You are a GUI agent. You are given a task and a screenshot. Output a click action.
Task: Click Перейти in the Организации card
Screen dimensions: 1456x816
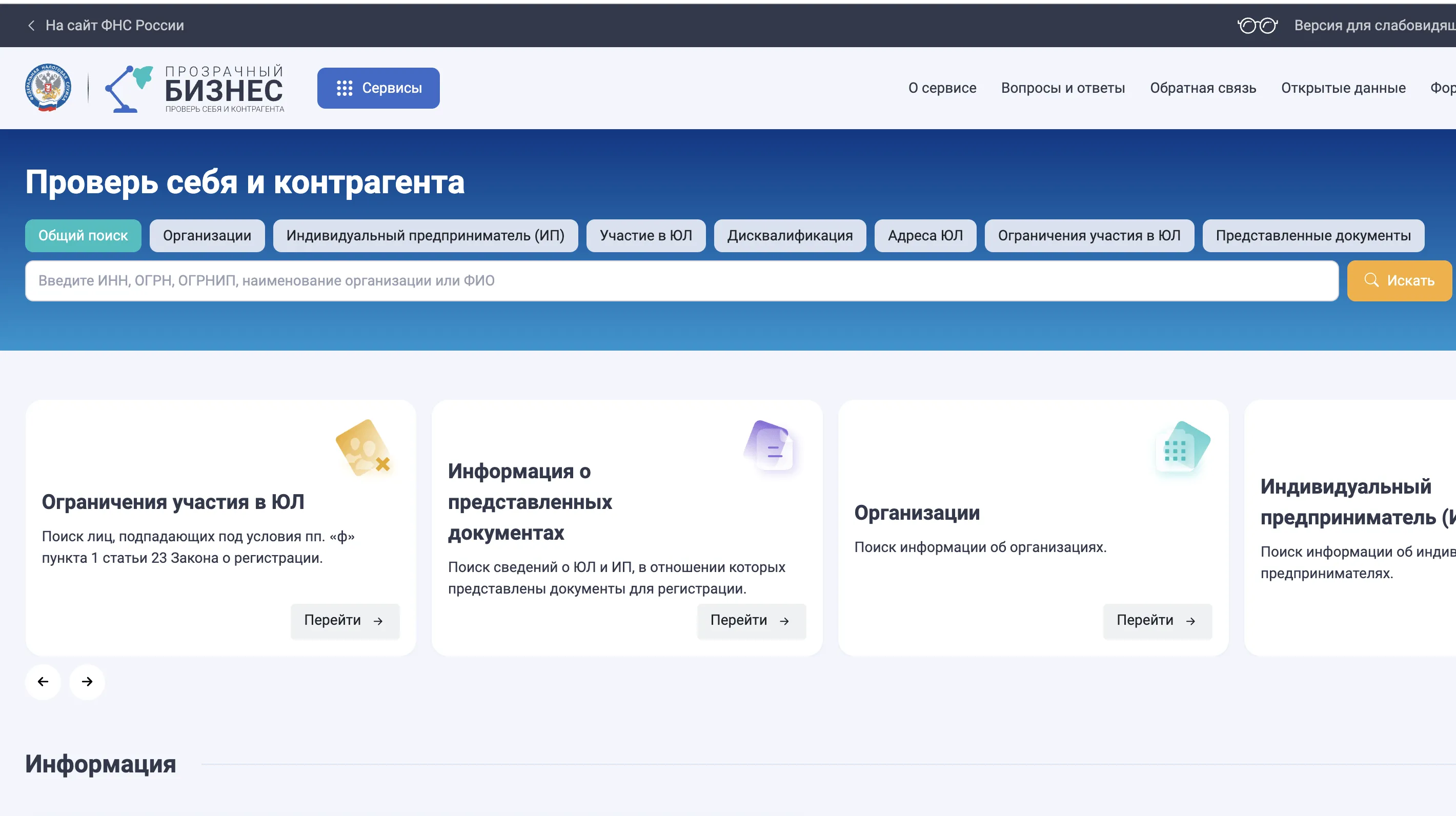point(1157,621)
